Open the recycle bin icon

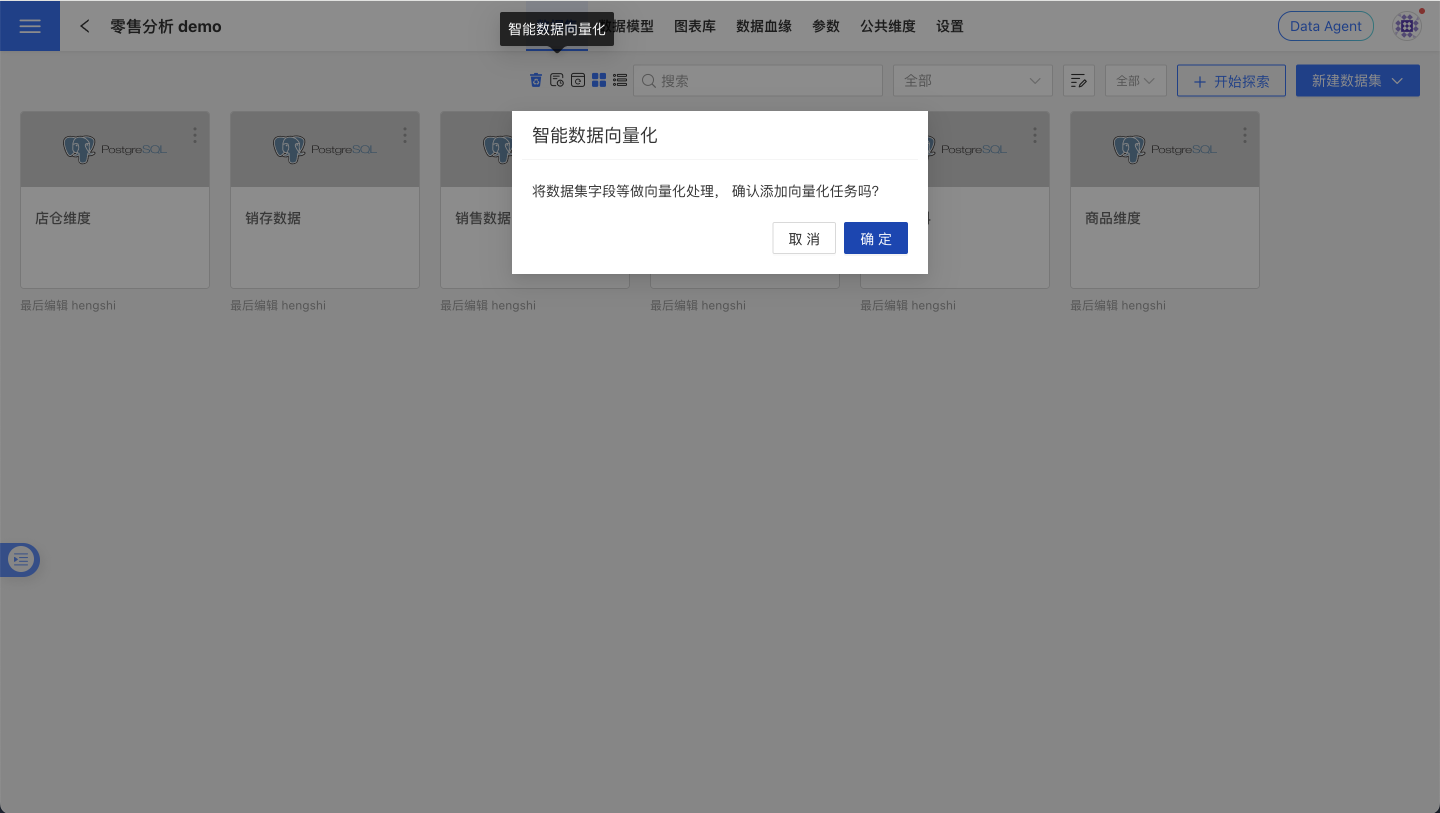click(535, 80)
